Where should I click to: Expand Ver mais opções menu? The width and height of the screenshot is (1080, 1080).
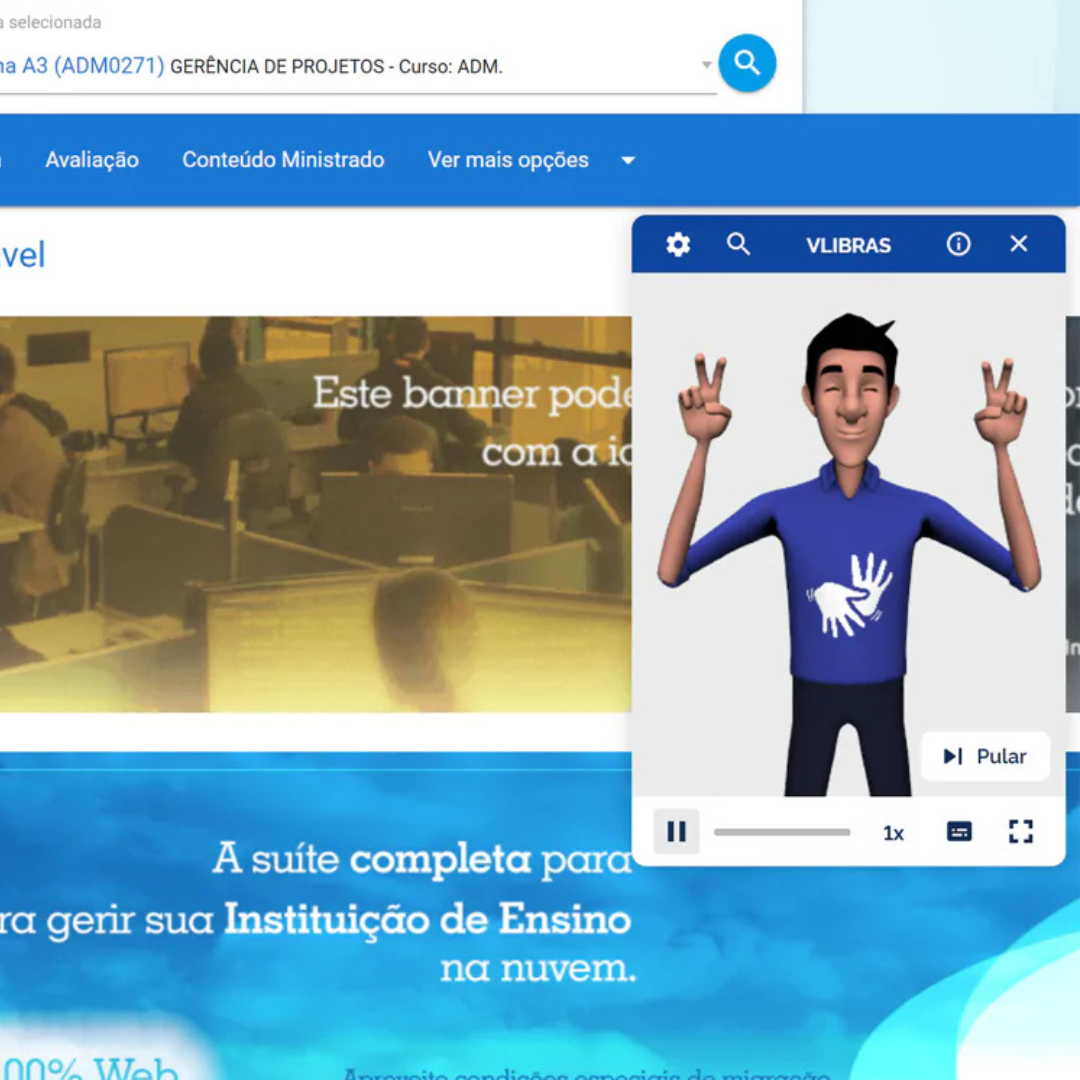click(x=531, y=160)
